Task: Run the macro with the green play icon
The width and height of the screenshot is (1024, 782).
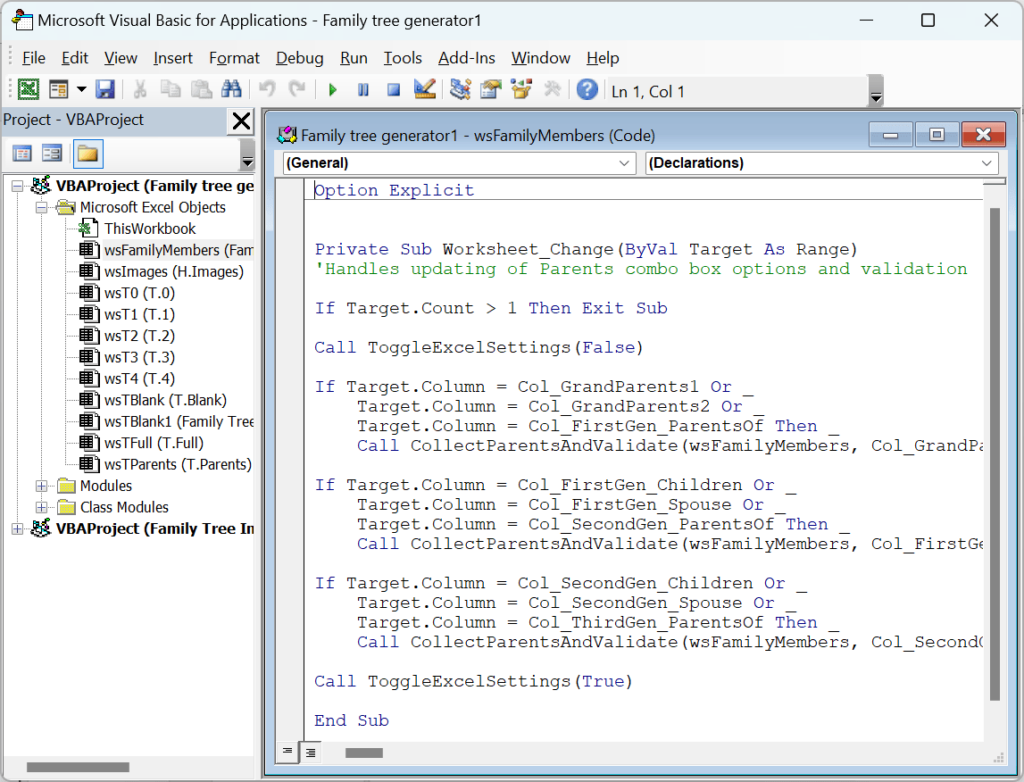Action: [333, 90]
